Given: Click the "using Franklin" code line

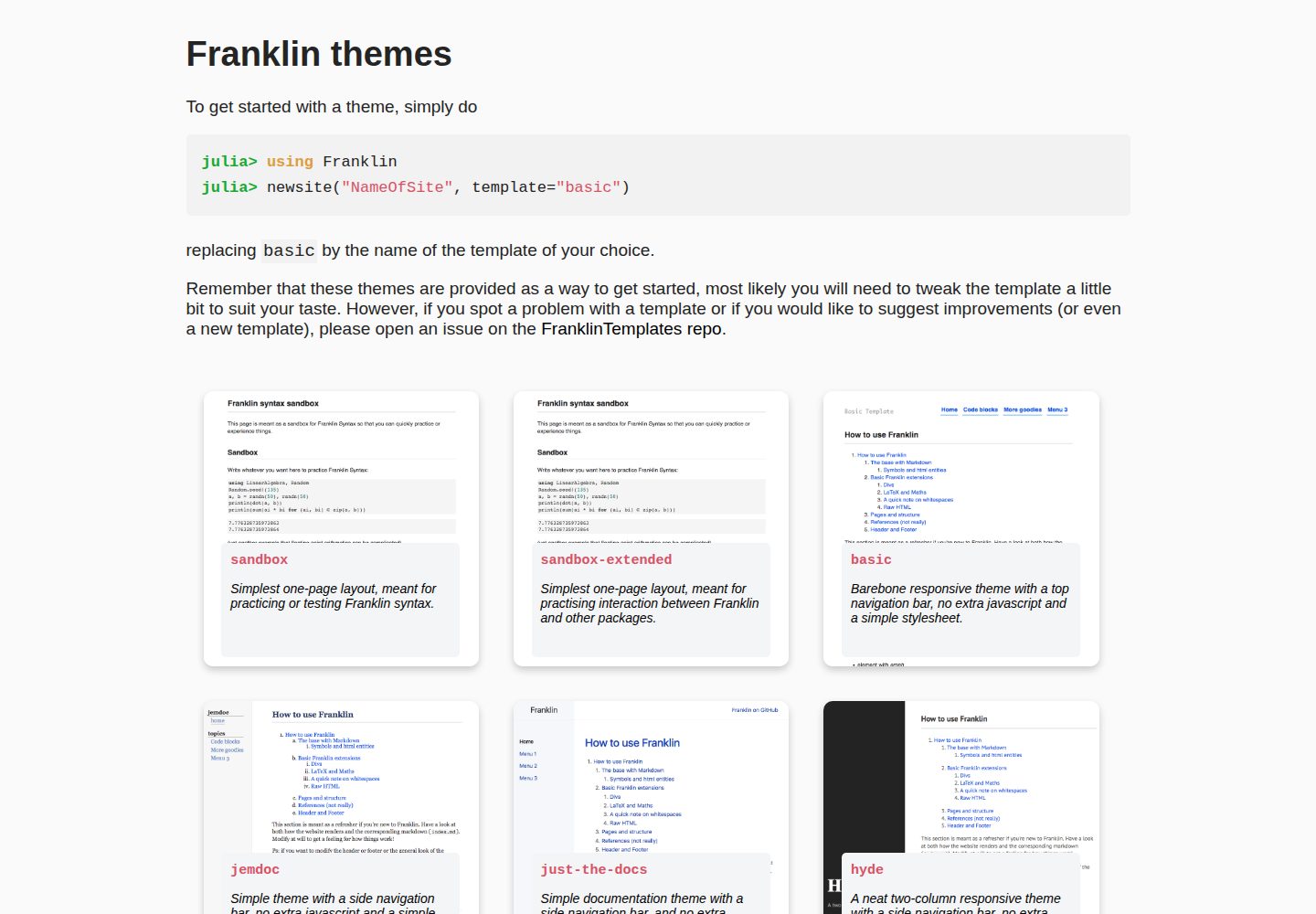Looking at the screenshot, I should (x=300, y=162).
